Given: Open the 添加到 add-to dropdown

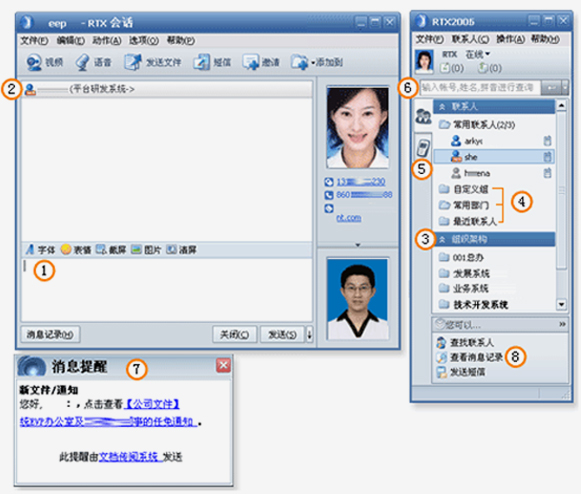Looking at the screenshot, I should 316,62.
